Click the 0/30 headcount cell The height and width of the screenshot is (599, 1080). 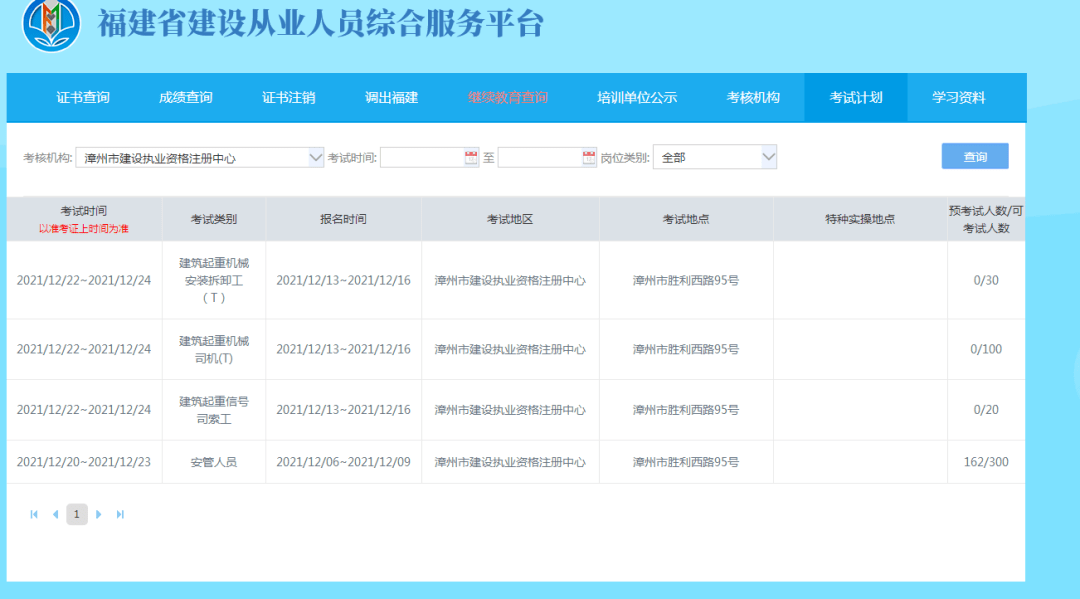pyautogui.click(x=986, y=280)
